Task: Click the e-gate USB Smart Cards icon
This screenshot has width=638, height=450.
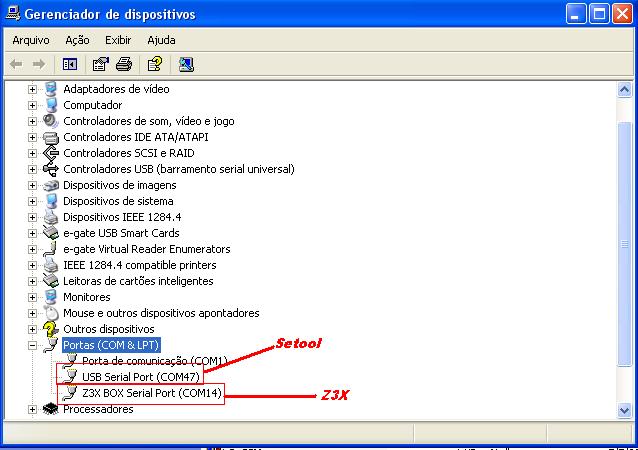Action: pos(51,233)
